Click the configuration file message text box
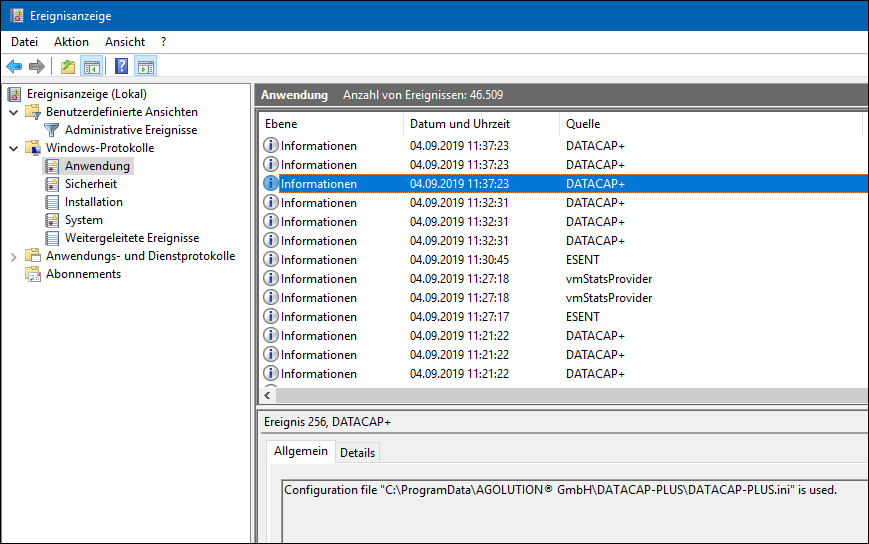 pos(575,511)
